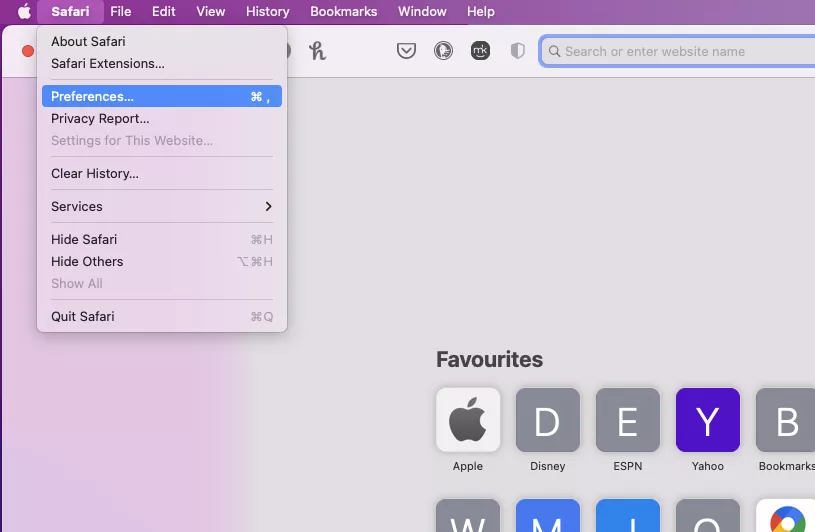
Task: Choose Safari Extensions… menu entry
Action: pos(108,63)
